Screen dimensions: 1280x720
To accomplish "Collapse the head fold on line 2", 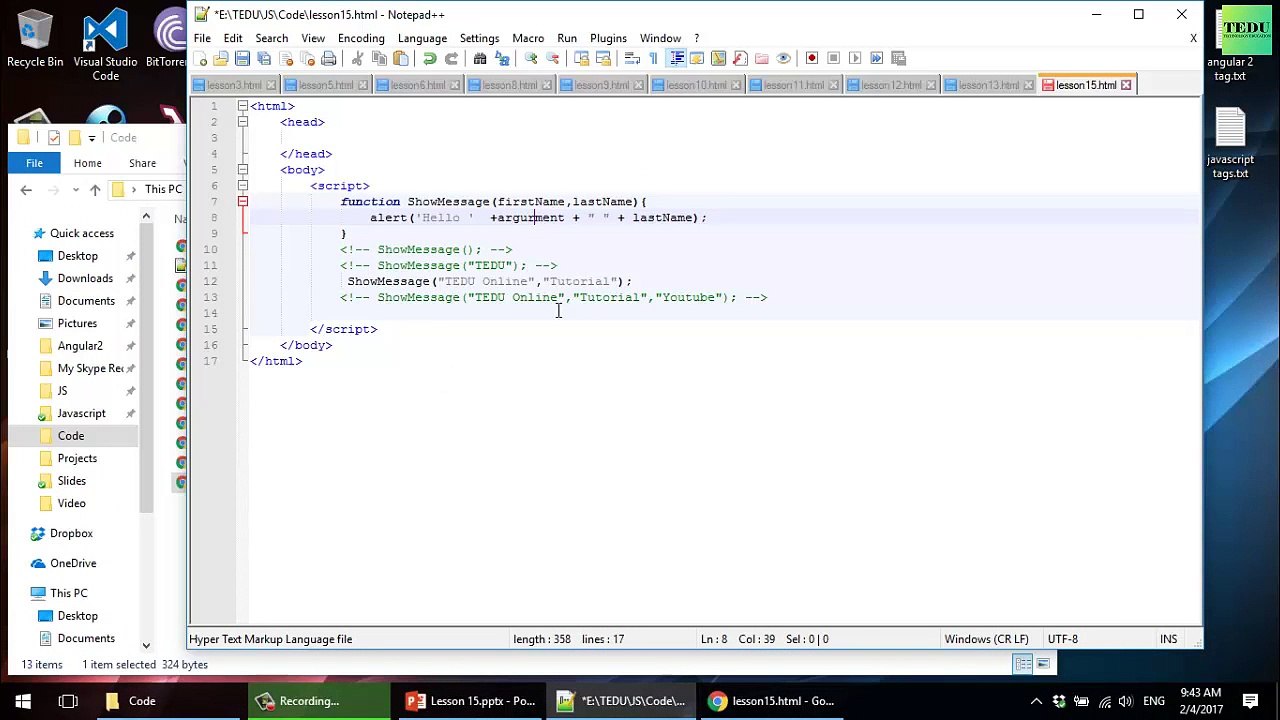I will 242,122.
